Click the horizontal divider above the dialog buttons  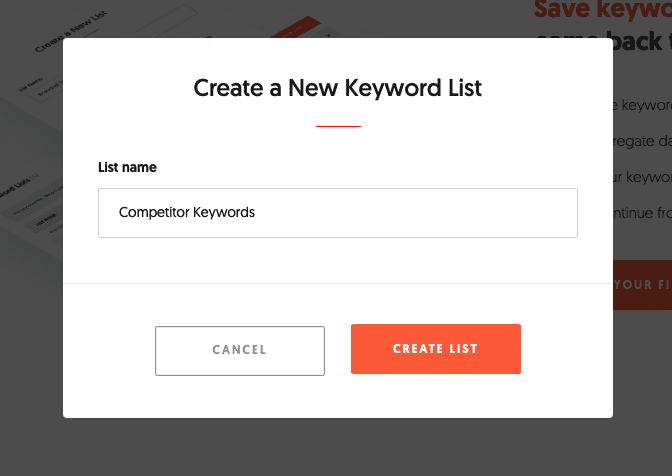[x=338, y=284]
